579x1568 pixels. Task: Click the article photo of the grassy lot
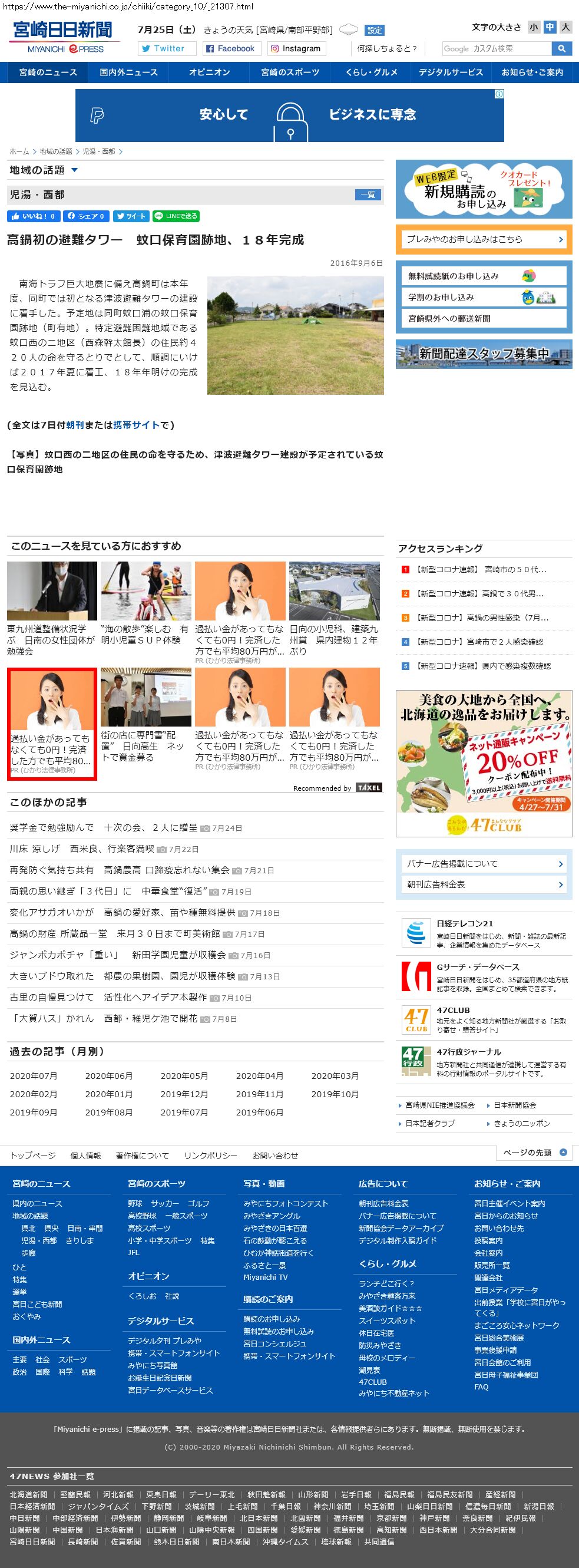[x=296, y=335]
